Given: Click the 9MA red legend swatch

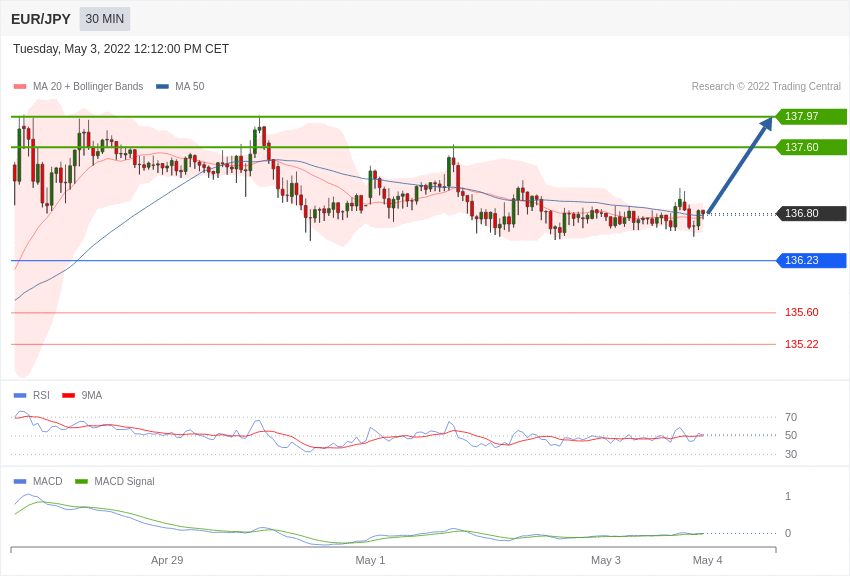Looking at the screenshot, I should [68, 396].
